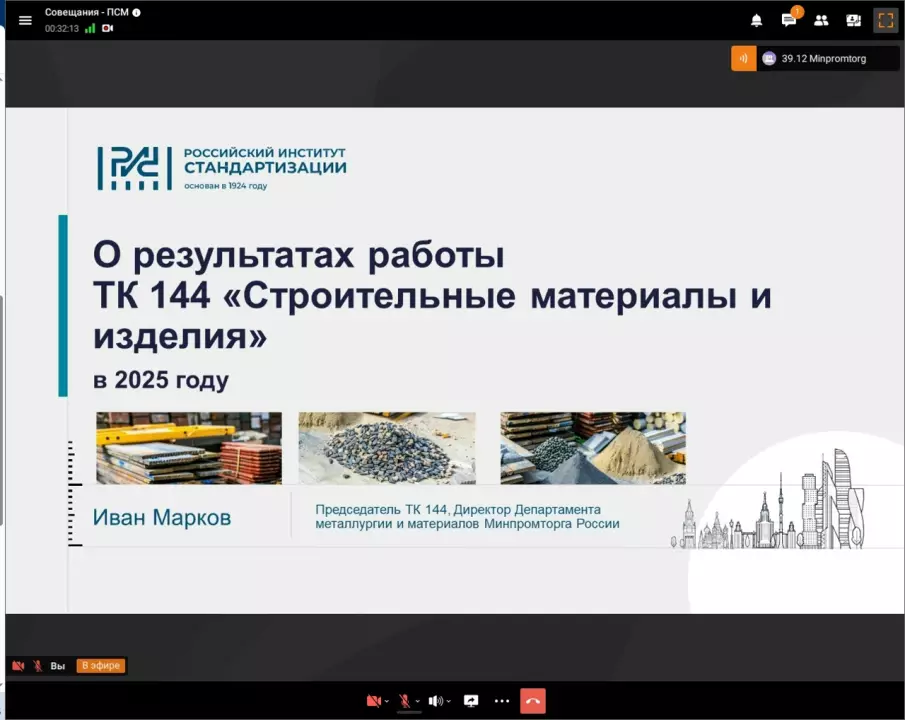Turn on the camera in bottom toolbar

click(x=373, y=701)
